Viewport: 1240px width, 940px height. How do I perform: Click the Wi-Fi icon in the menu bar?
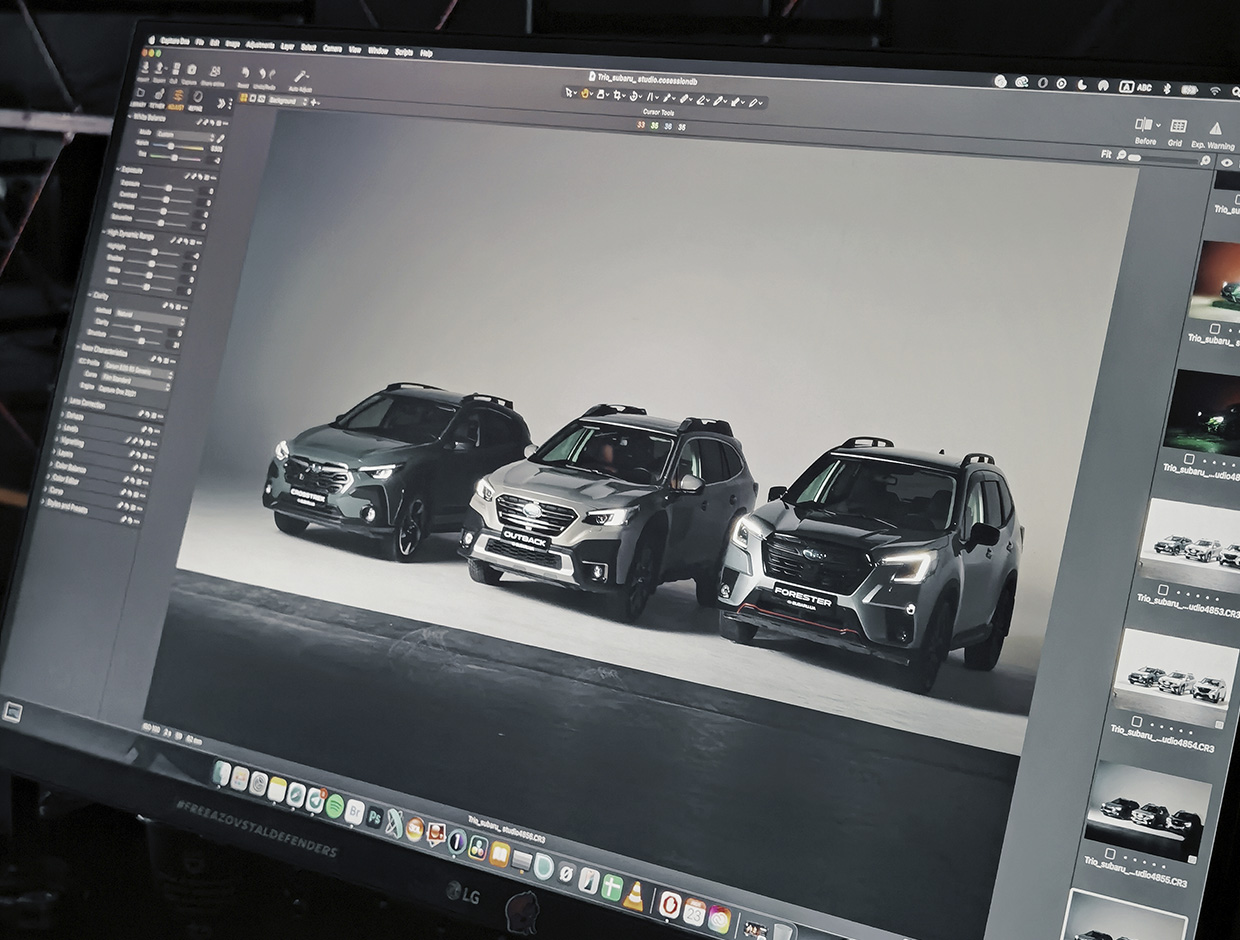1215,91
